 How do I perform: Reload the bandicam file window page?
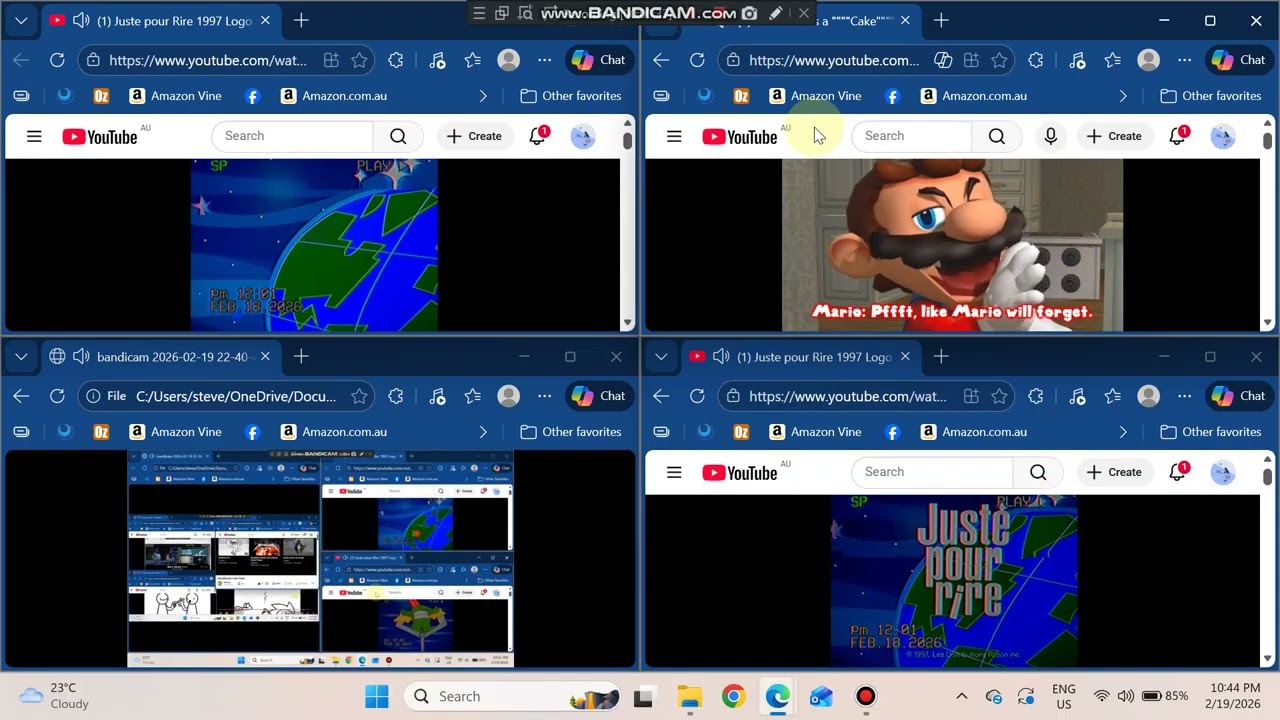tap(57, 396)
